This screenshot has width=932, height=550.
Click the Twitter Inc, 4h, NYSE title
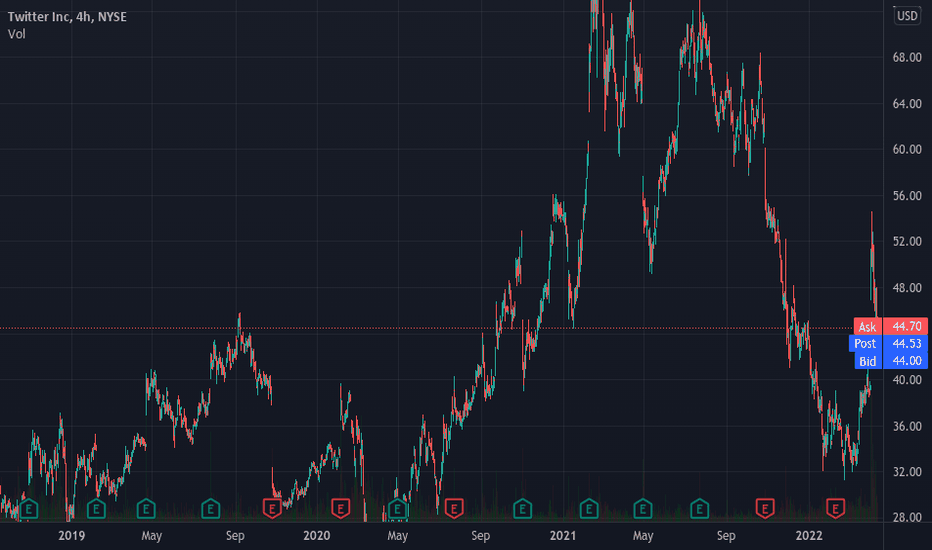coord(67,17)
